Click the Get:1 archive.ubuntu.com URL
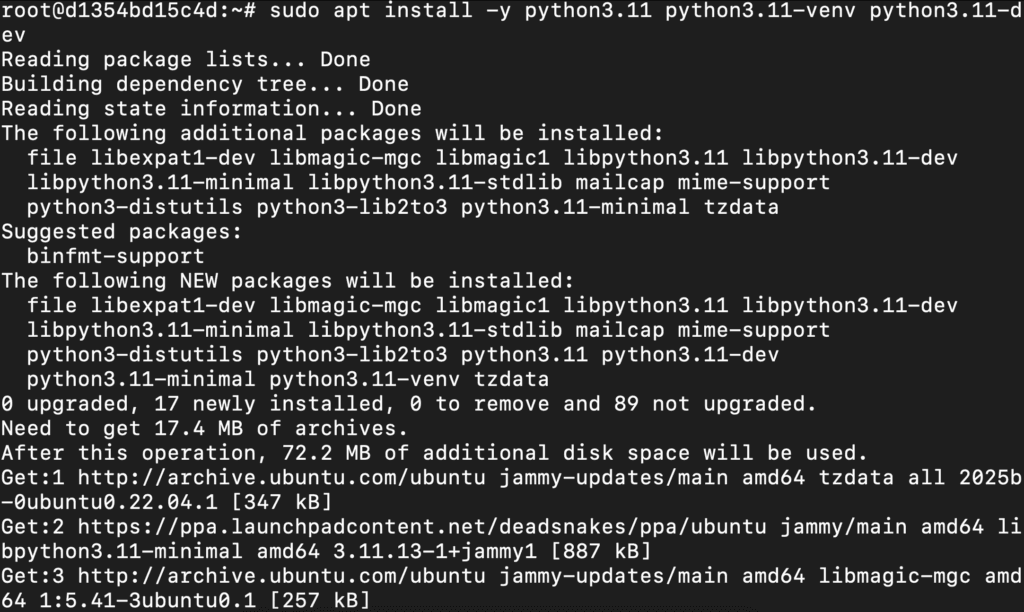 pos(281,477)
